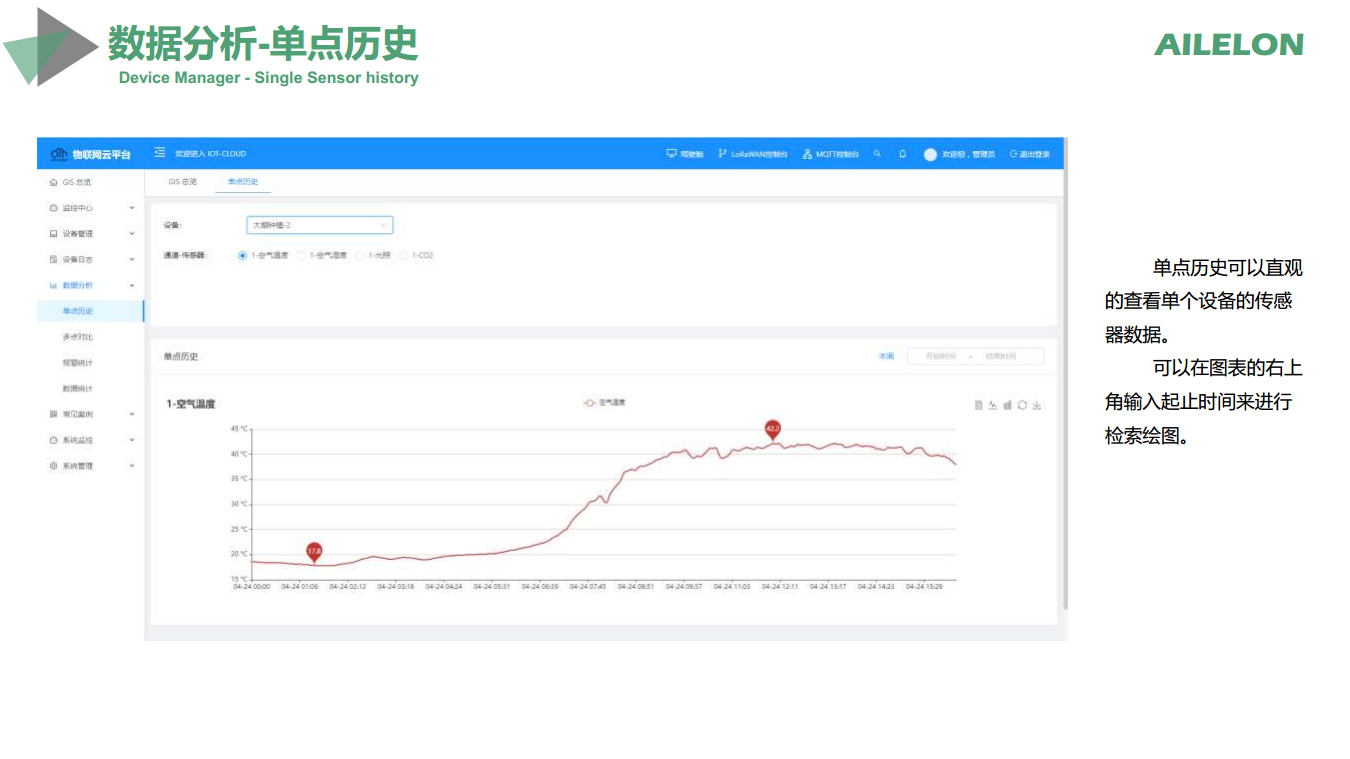The height and width of the screenshot is (759, 1350).
Task: Click the 45 °C axis label
Action: point(239,428)
